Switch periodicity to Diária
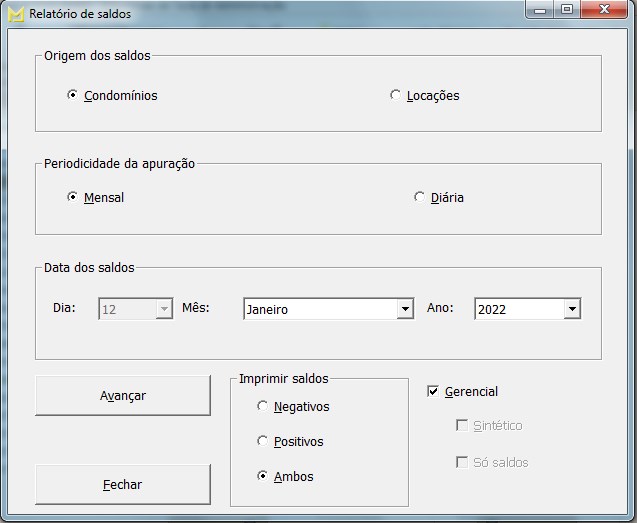This screenshot has width=637, height=523. click(419, 198)
